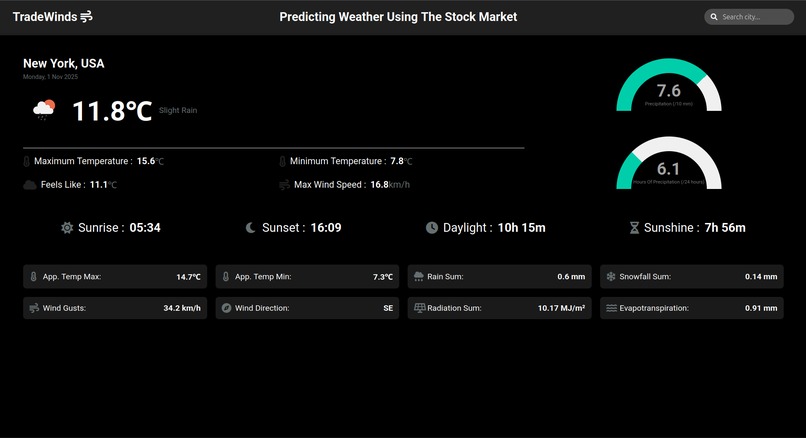Click the Sunrise time 05:34
Screen dimensions: 806x438
[x=145, y=228]
